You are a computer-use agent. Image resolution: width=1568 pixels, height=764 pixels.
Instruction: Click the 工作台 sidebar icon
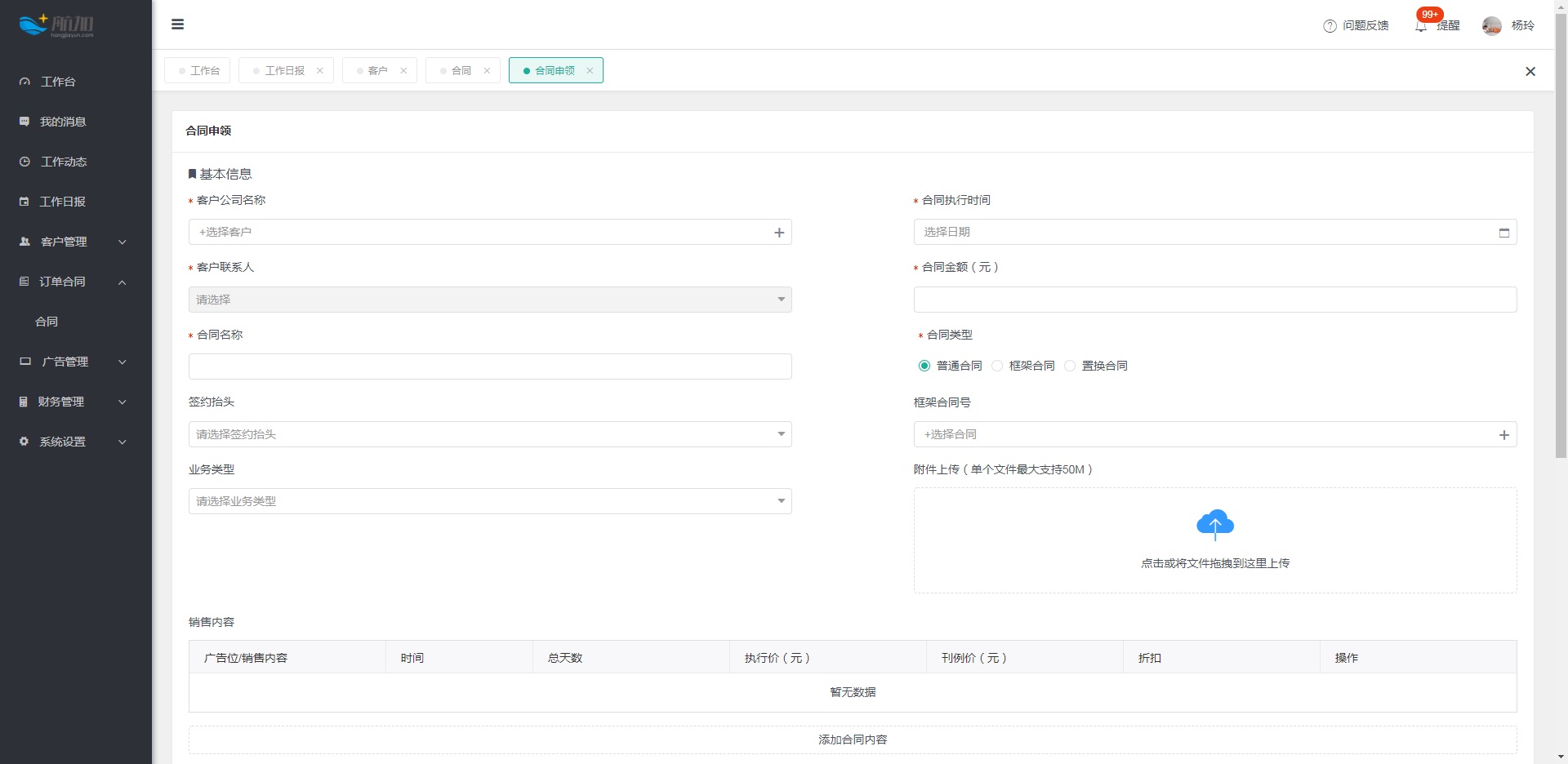pyautogui.click(x=24, y=82)
